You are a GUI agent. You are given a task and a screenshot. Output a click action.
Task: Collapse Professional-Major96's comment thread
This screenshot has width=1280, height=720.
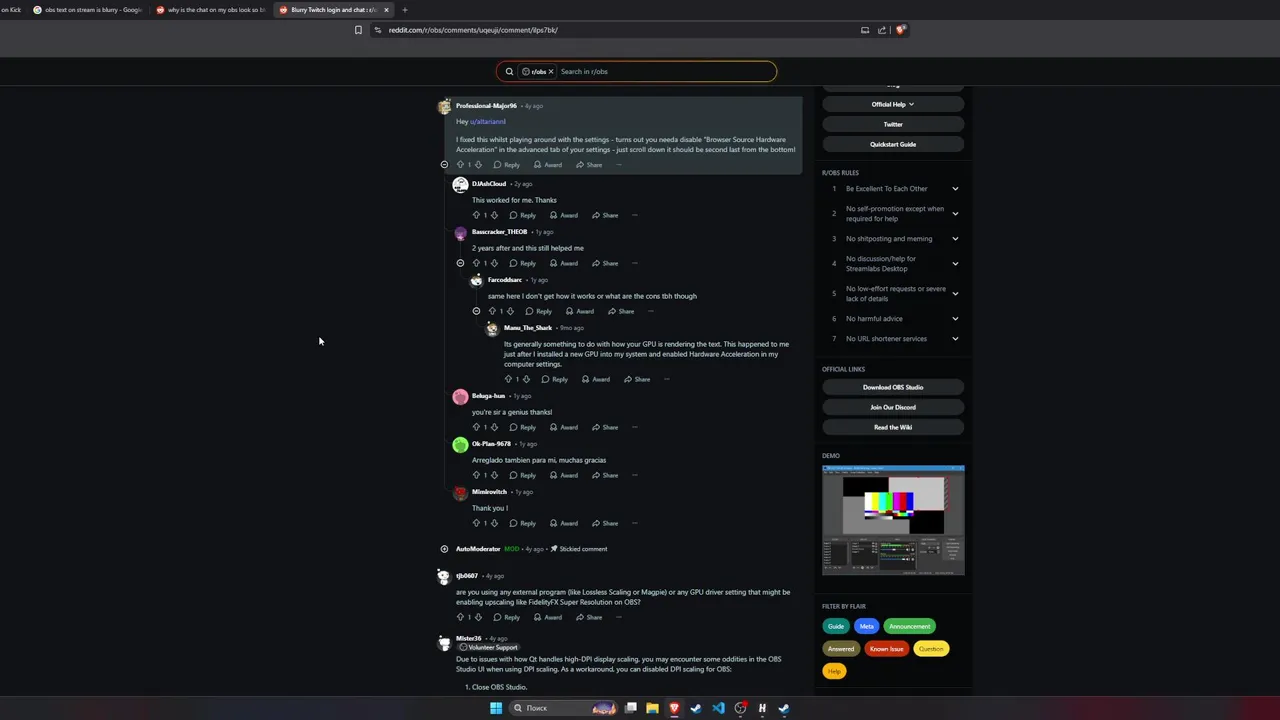(x=444, y=165)
